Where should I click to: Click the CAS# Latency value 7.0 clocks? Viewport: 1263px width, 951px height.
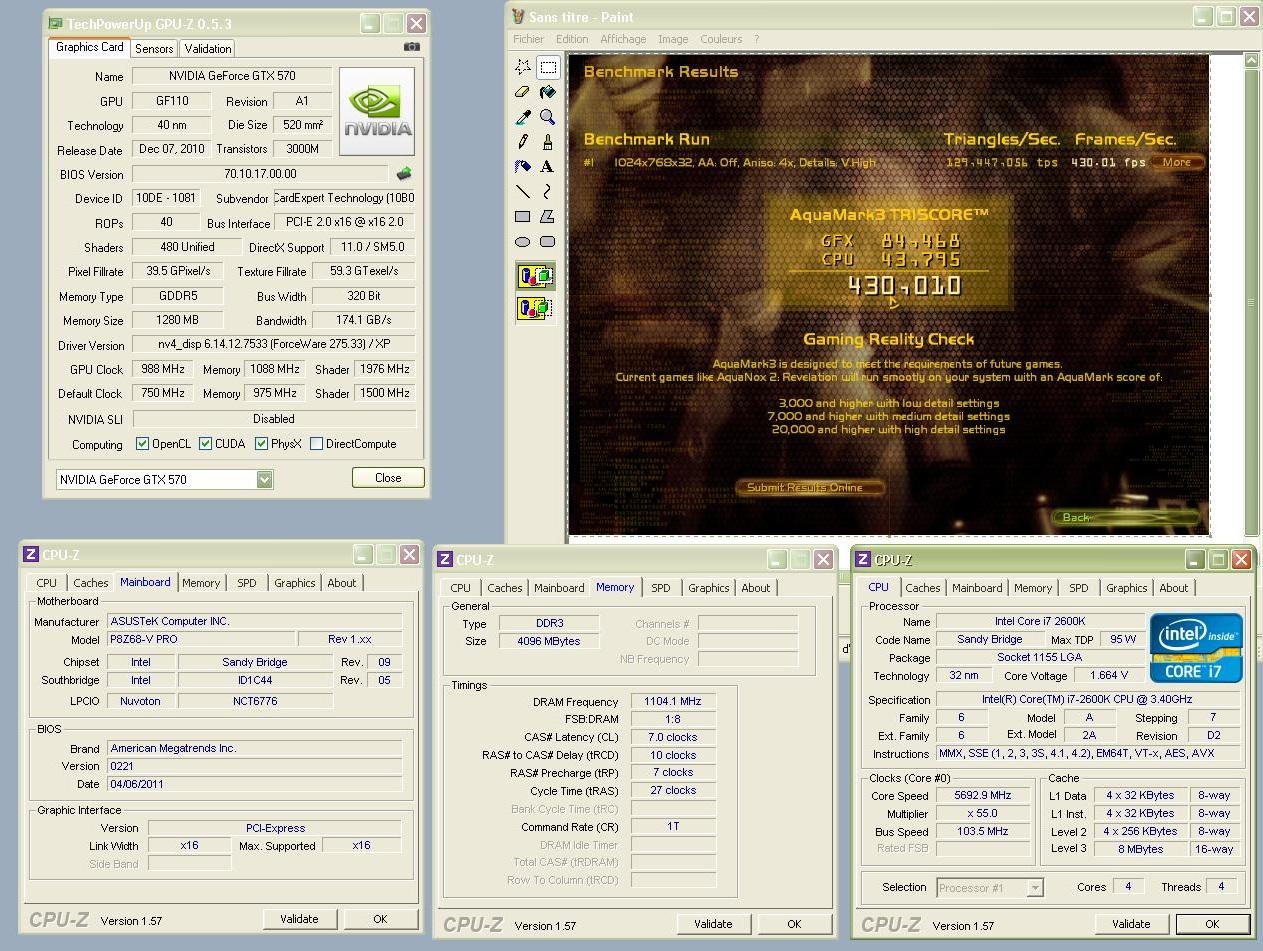[x=673, y=737]
